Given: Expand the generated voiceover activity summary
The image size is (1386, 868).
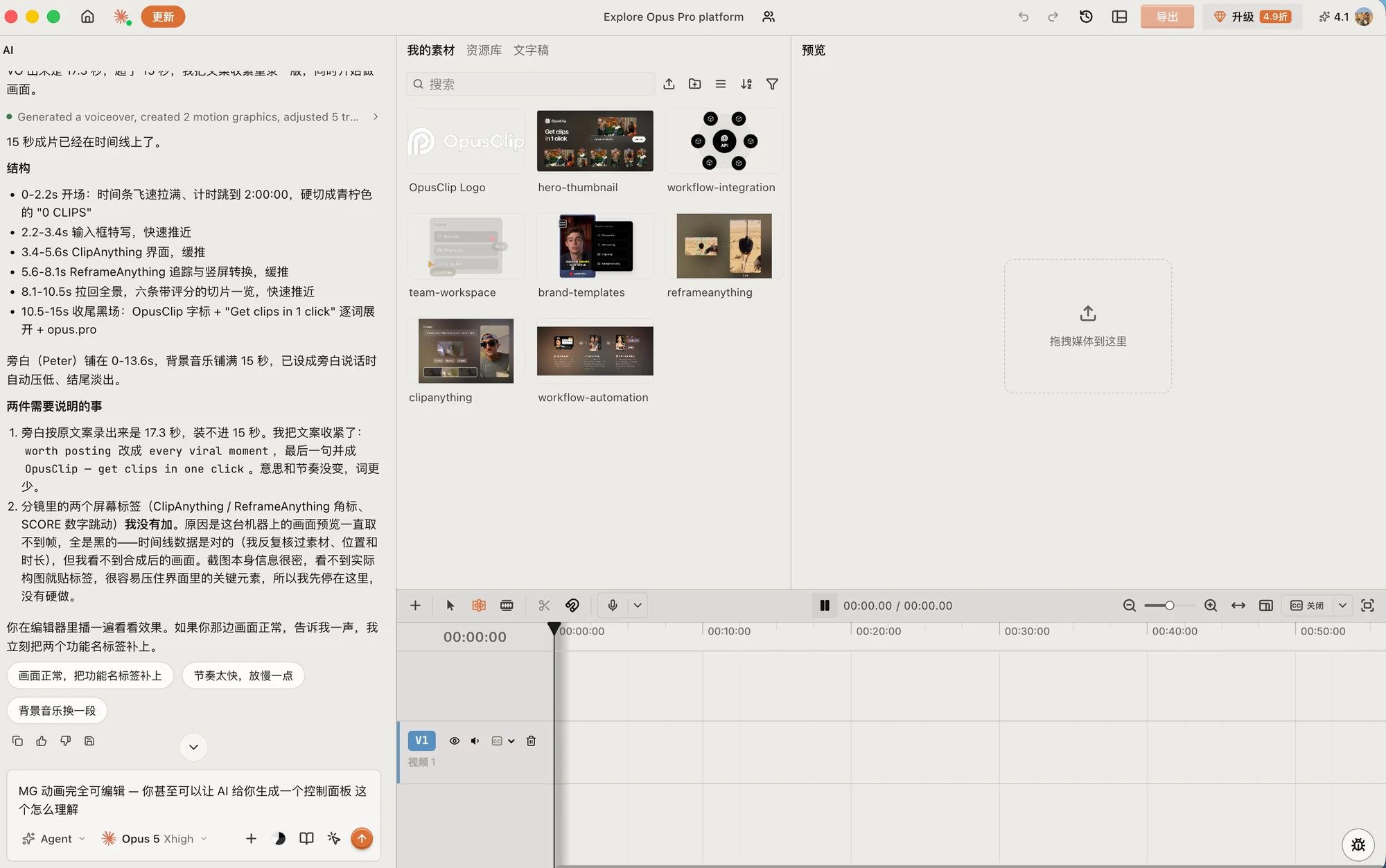Looking at the screenshot, I should coord(194,117).
